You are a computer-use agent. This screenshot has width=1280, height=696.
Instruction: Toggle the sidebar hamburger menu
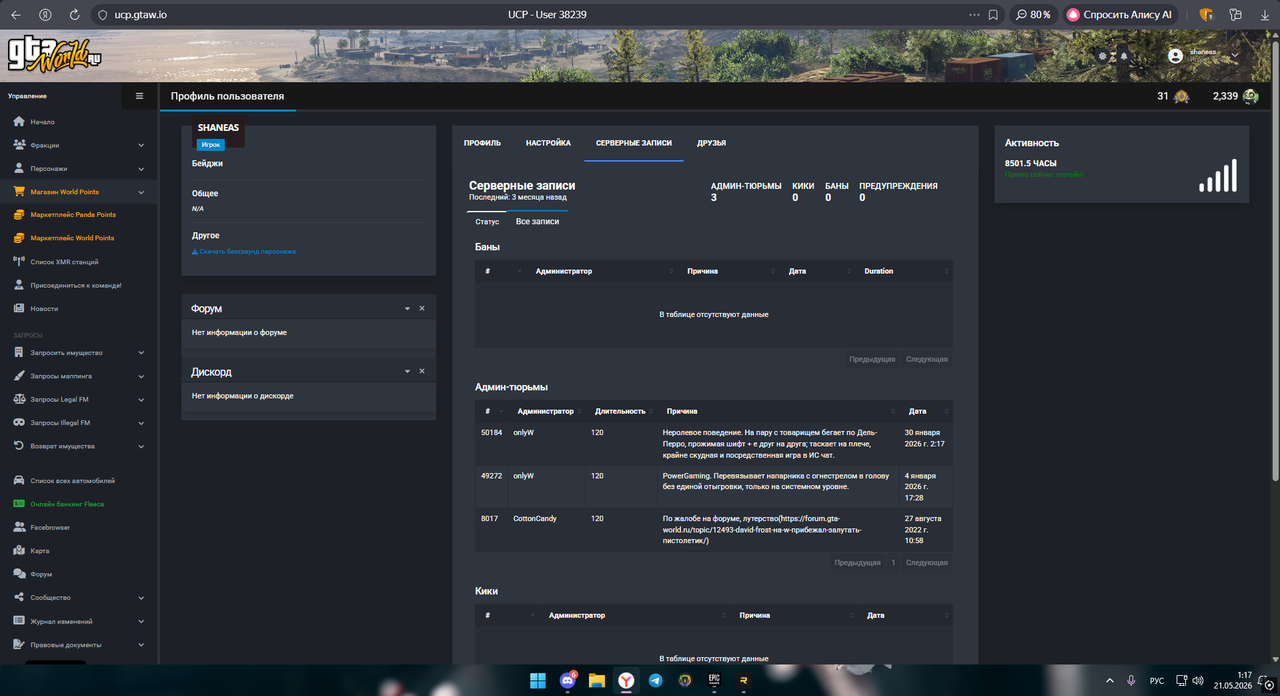point(139,96)
